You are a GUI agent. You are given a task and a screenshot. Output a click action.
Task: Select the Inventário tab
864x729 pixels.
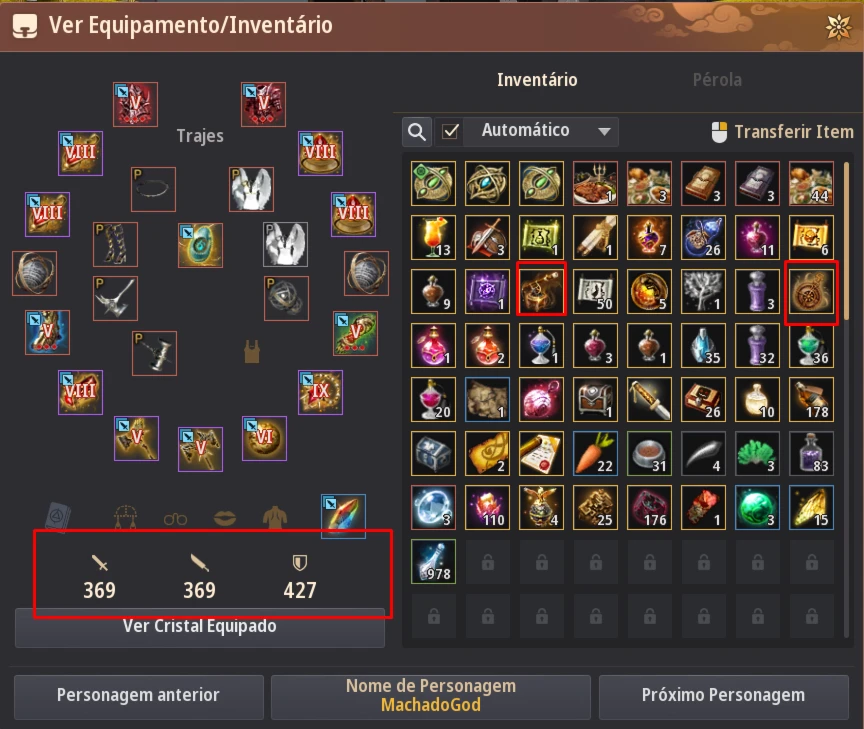pos(537,80)
